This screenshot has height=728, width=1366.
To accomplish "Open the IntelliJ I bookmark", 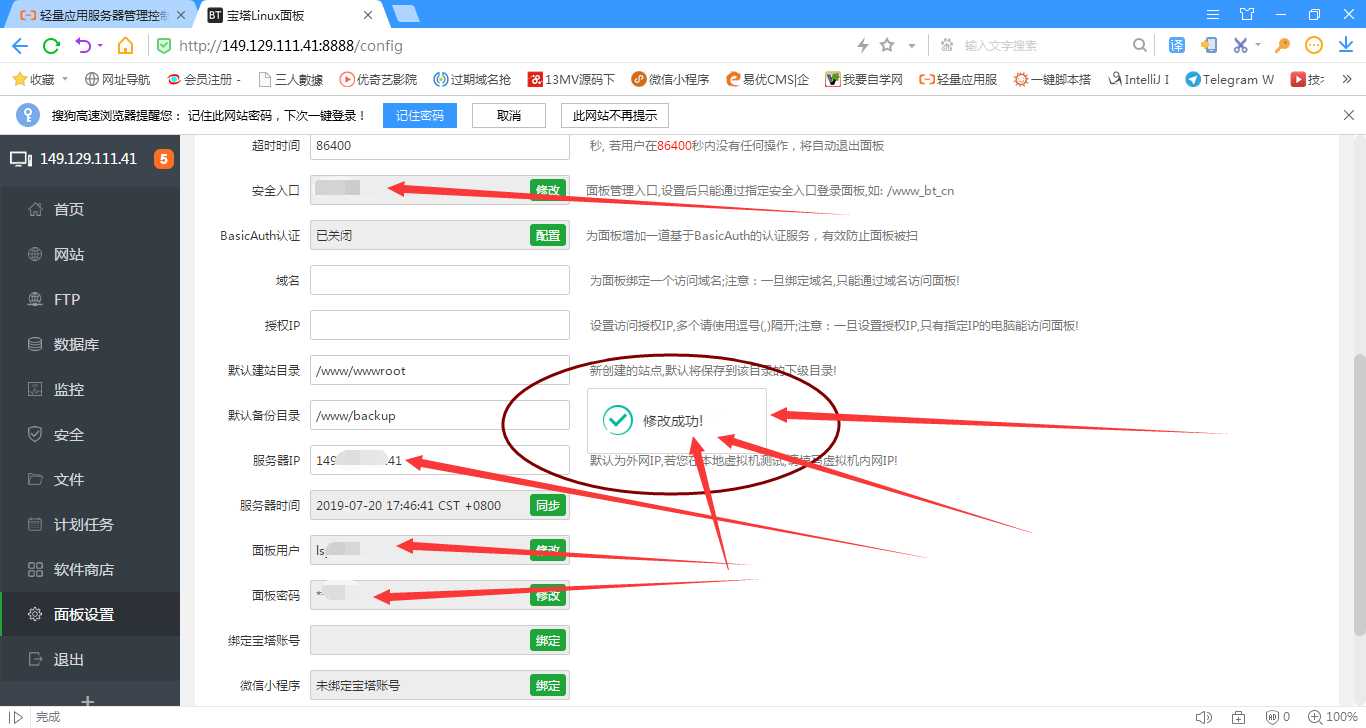I will pos(1139,79).
